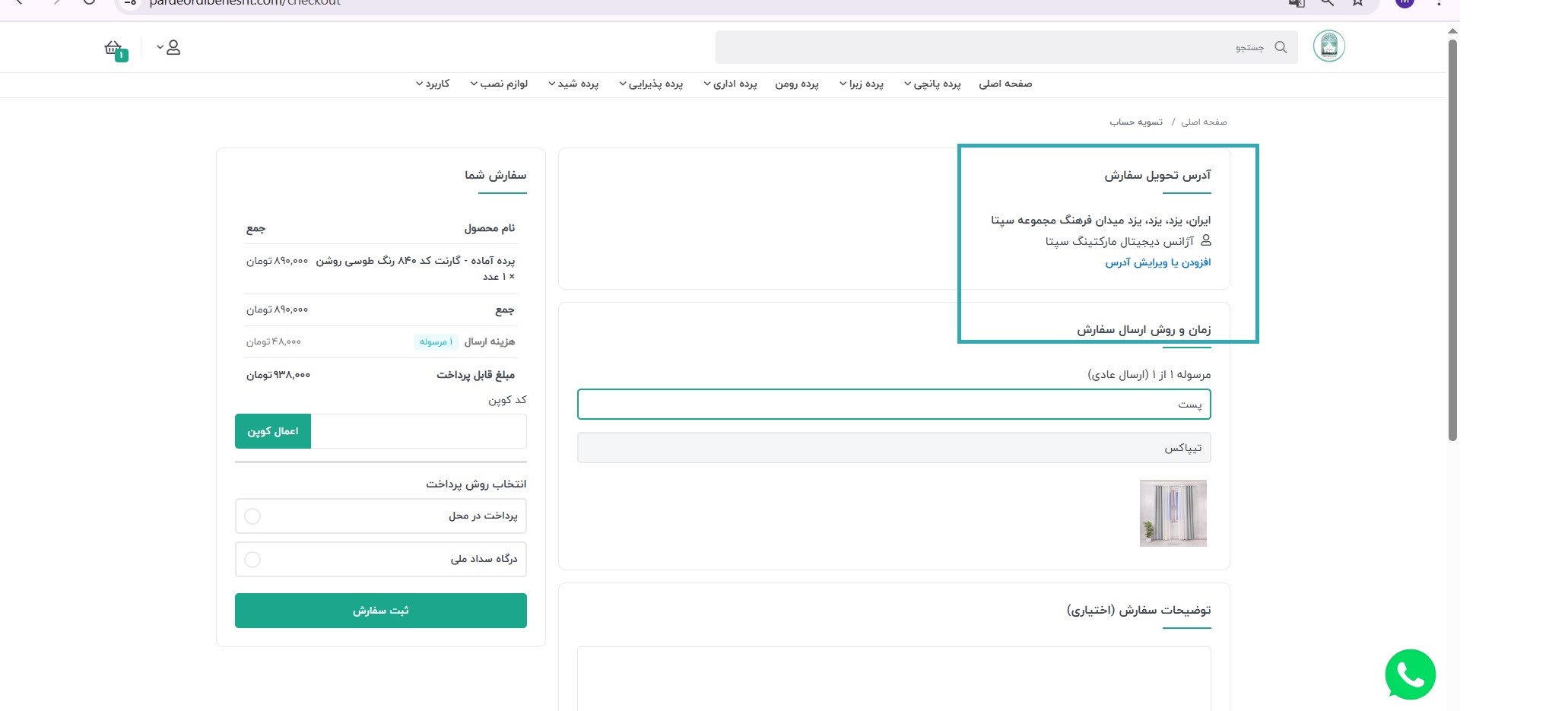The height and width of the screenshot is (711, 1568).
Task: Select درگاه سداد ملی payment option
Action: click(252, 560)
